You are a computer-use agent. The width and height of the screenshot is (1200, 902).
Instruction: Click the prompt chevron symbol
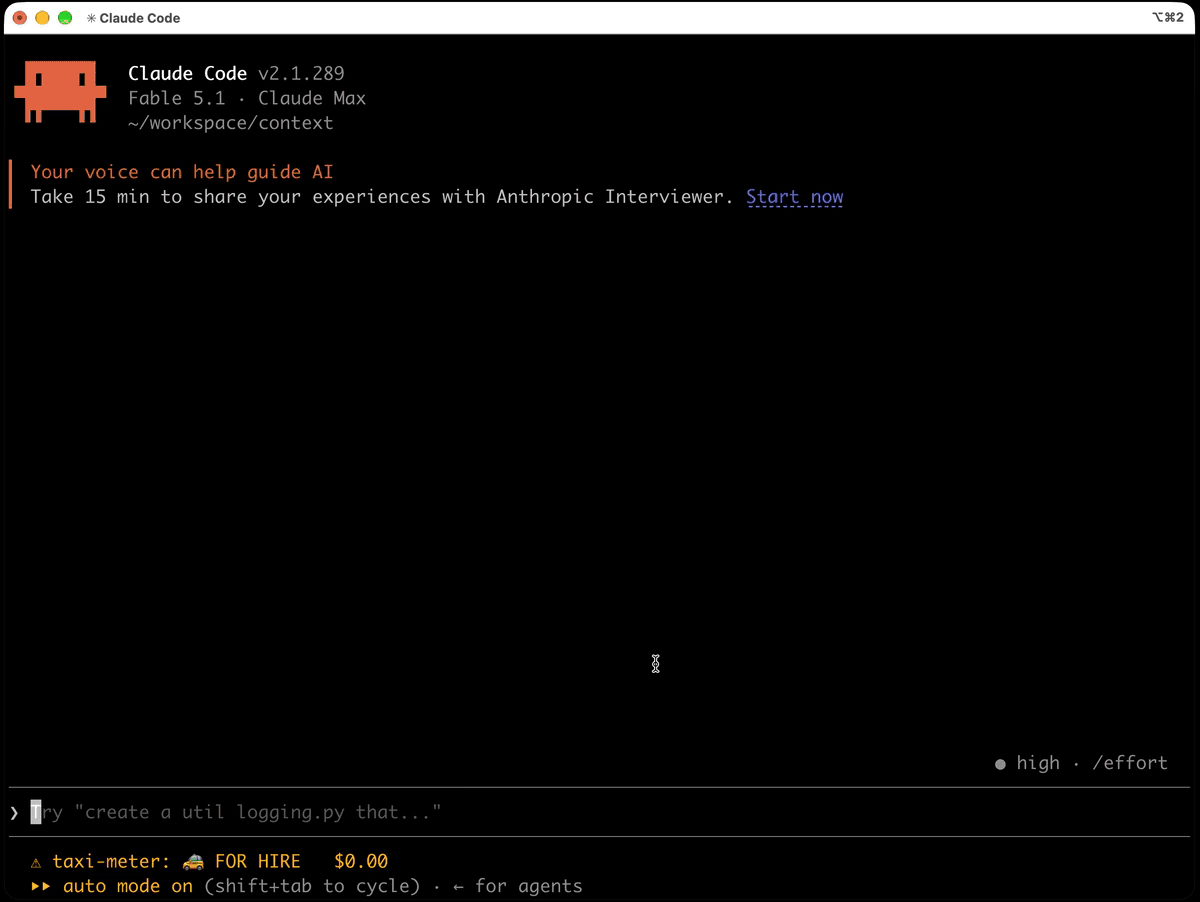click(14, 813)
